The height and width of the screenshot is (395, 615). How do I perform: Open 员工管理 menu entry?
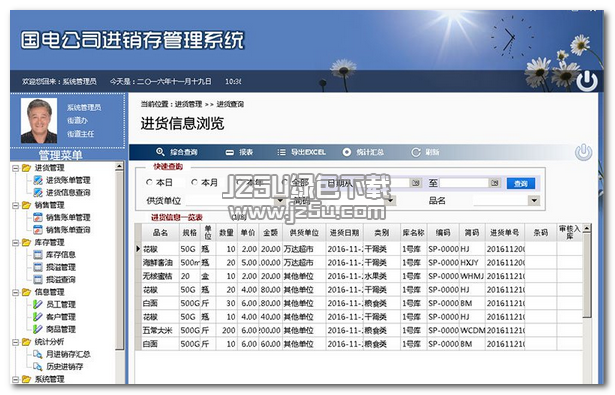point(61,304)
